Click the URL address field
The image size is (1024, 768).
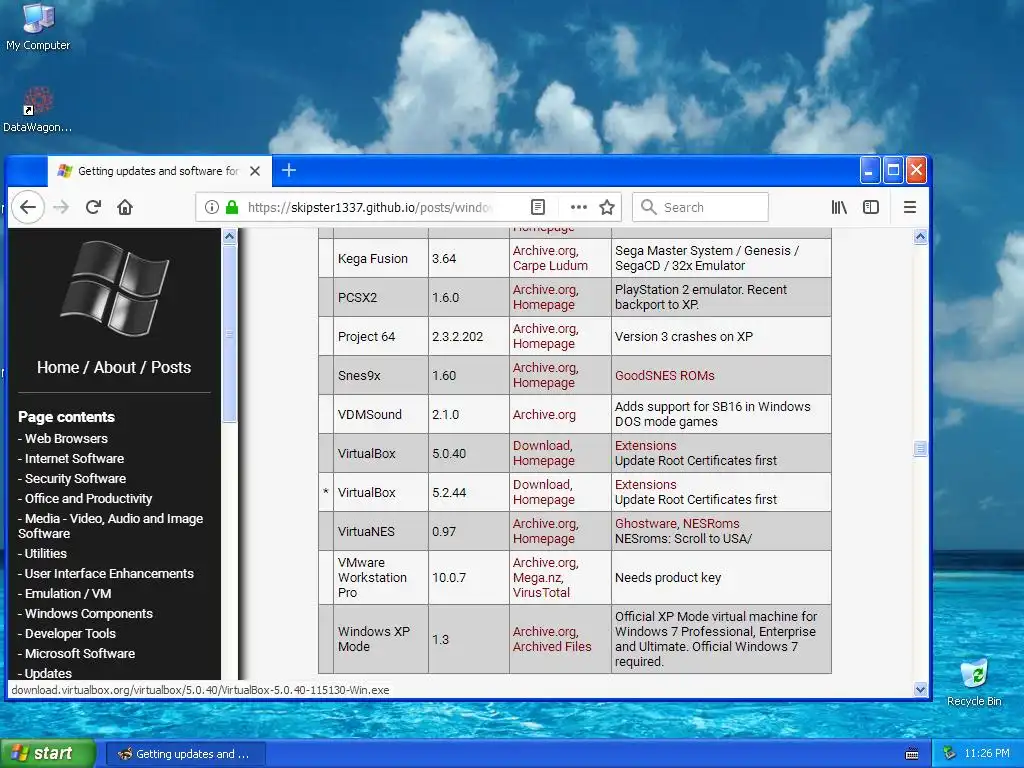point(370,207)
